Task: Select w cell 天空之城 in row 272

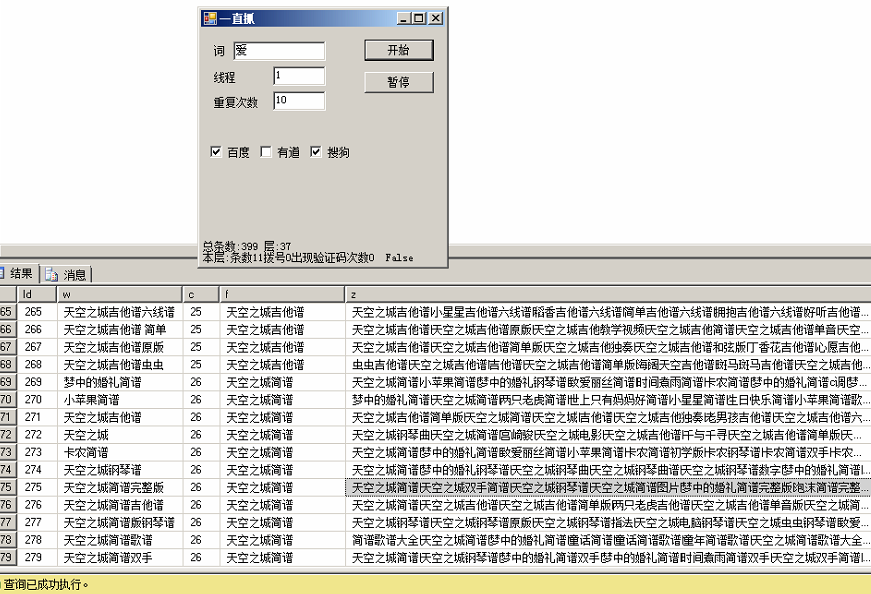Action: pyautogui.click(x=119, y=434)
